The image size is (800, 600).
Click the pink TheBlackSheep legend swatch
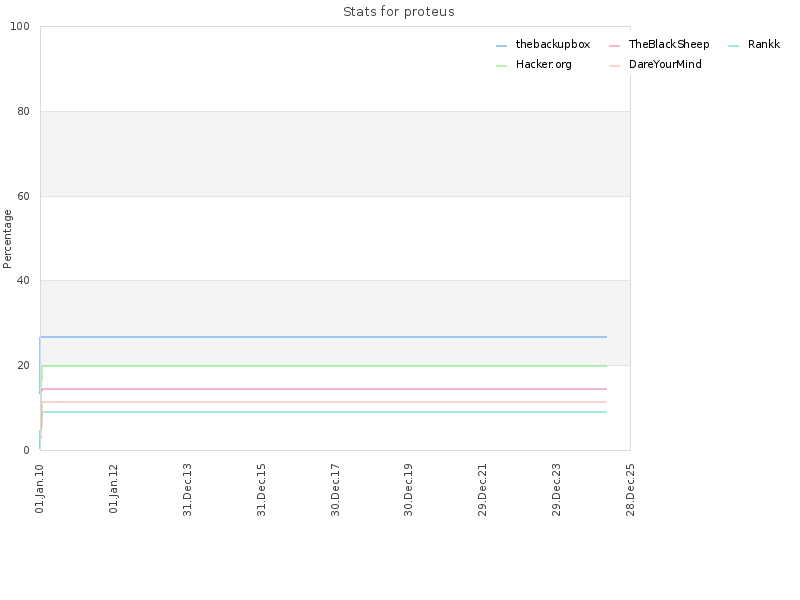(614, 46)
